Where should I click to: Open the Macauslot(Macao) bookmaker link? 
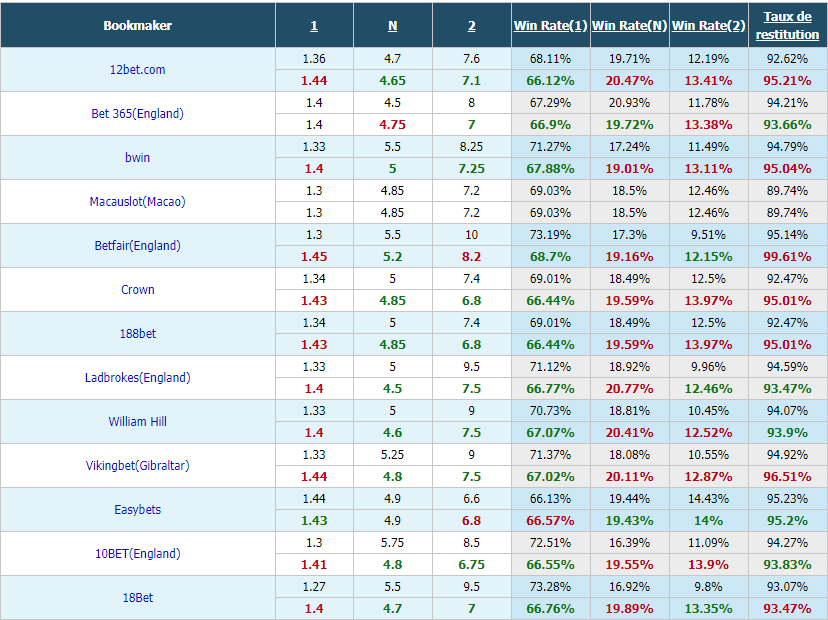pyautogui.click(x=137, y=202)
